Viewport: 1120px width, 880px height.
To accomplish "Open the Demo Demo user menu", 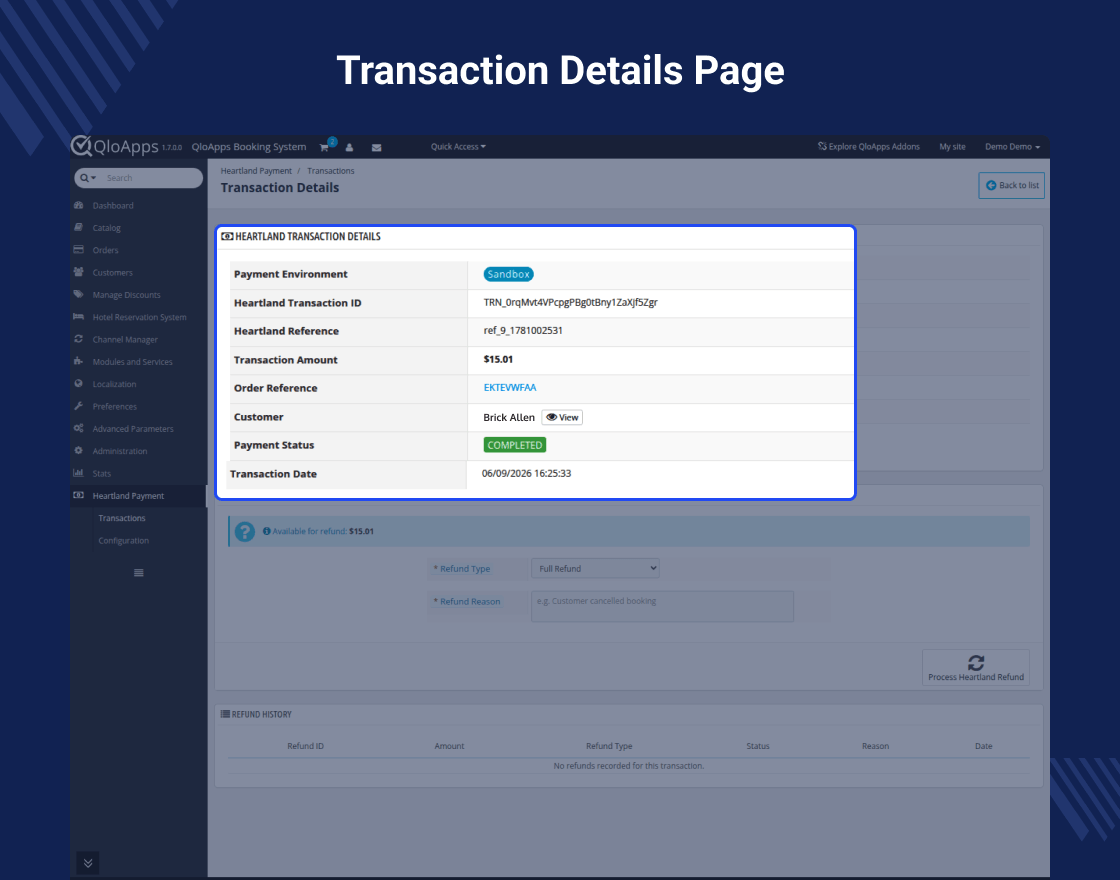I will click(1012, 146).
